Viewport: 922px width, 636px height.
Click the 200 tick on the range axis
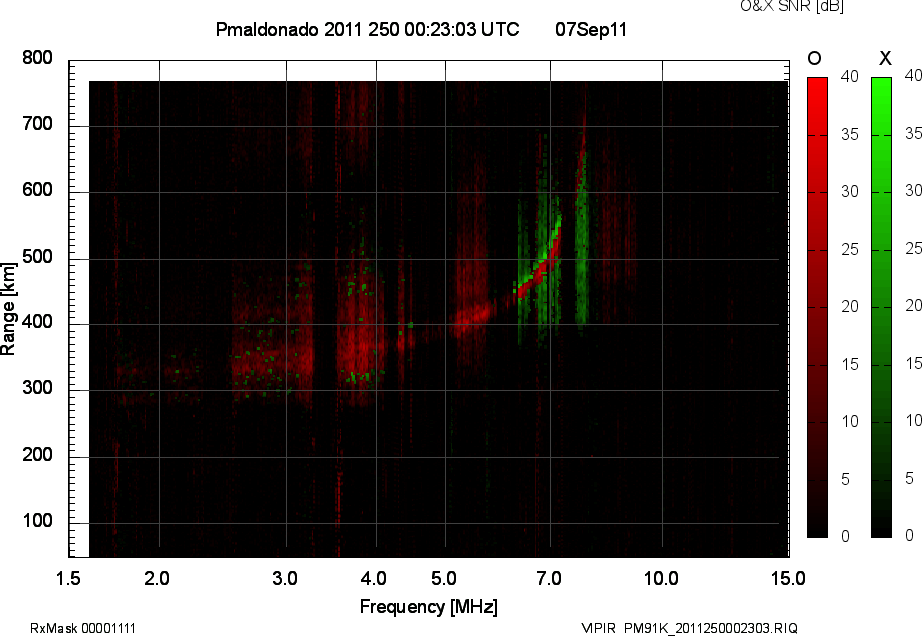pyautogui.click(x=37, y=454)
